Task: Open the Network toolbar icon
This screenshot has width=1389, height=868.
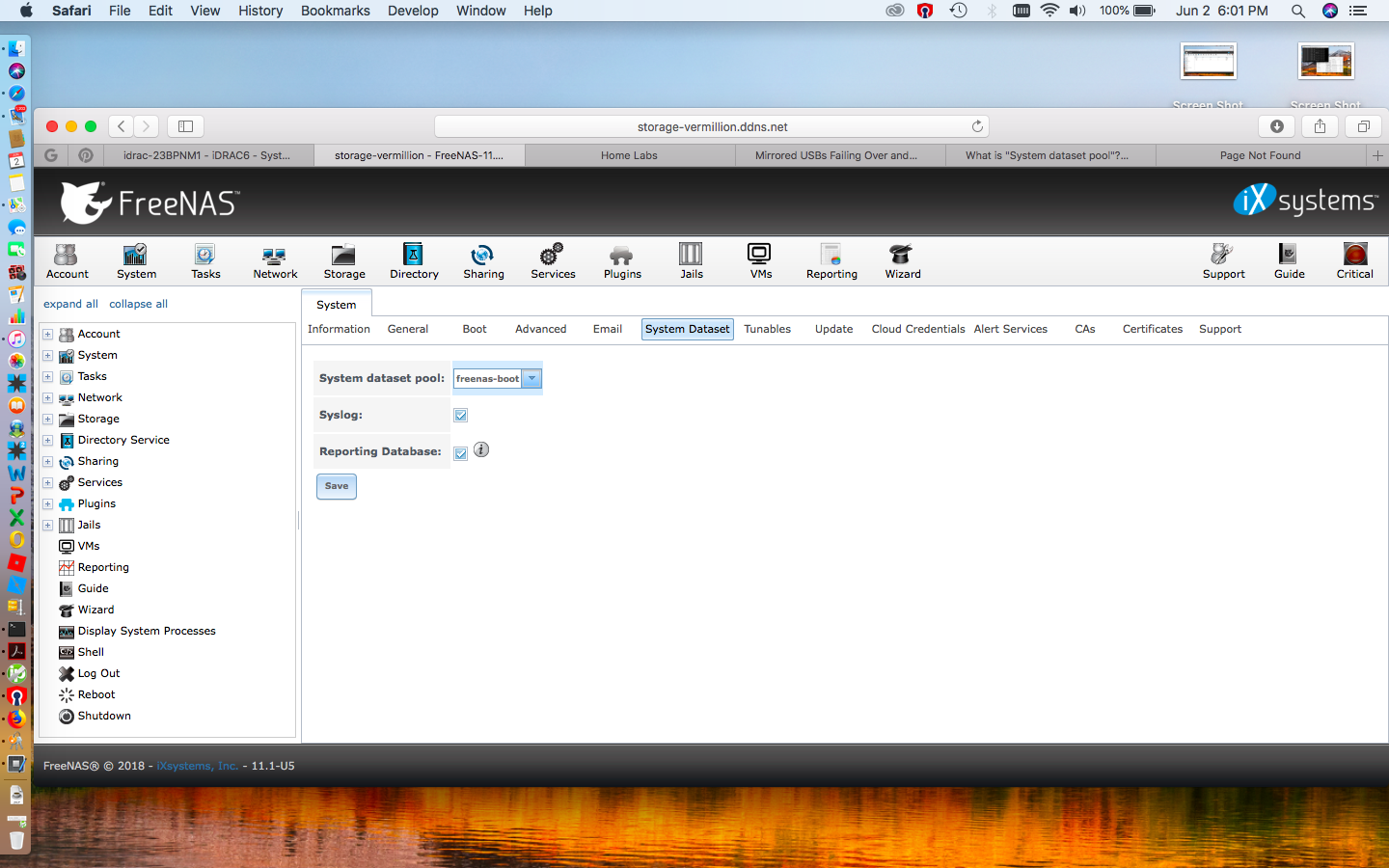Action: coord(275,260)
